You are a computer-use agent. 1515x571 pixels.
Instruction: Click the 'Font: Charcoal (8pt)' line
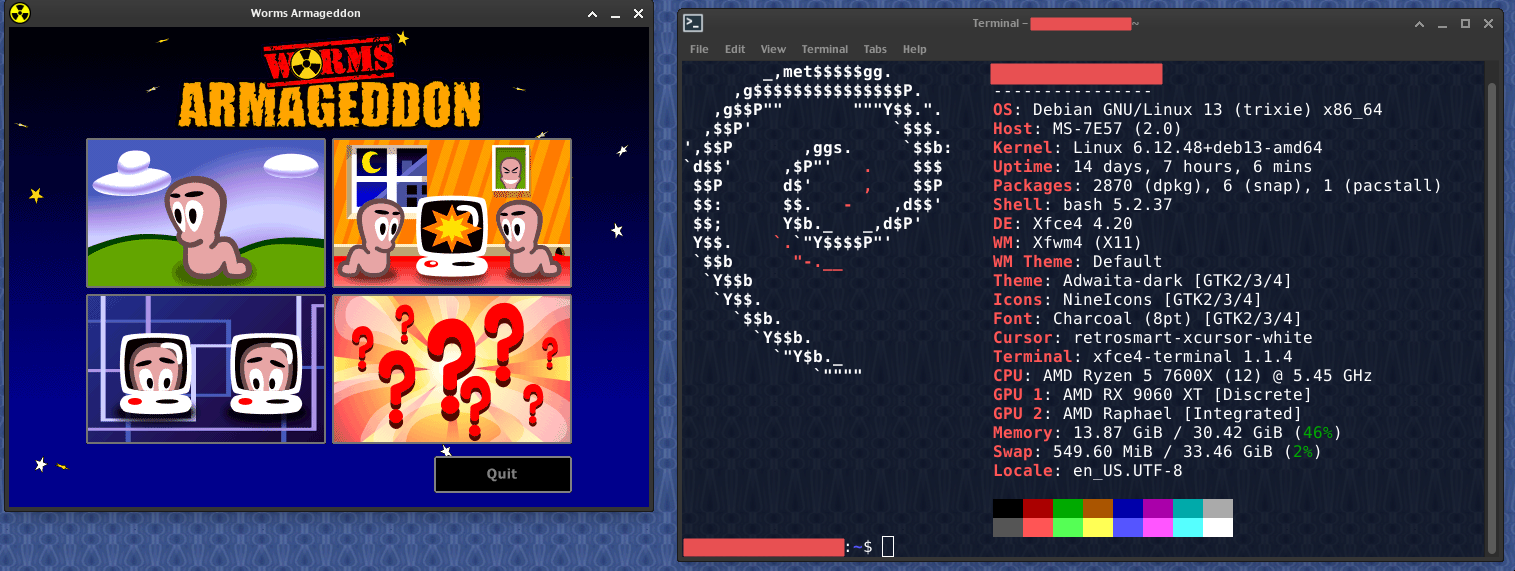tap(1147, 319)
